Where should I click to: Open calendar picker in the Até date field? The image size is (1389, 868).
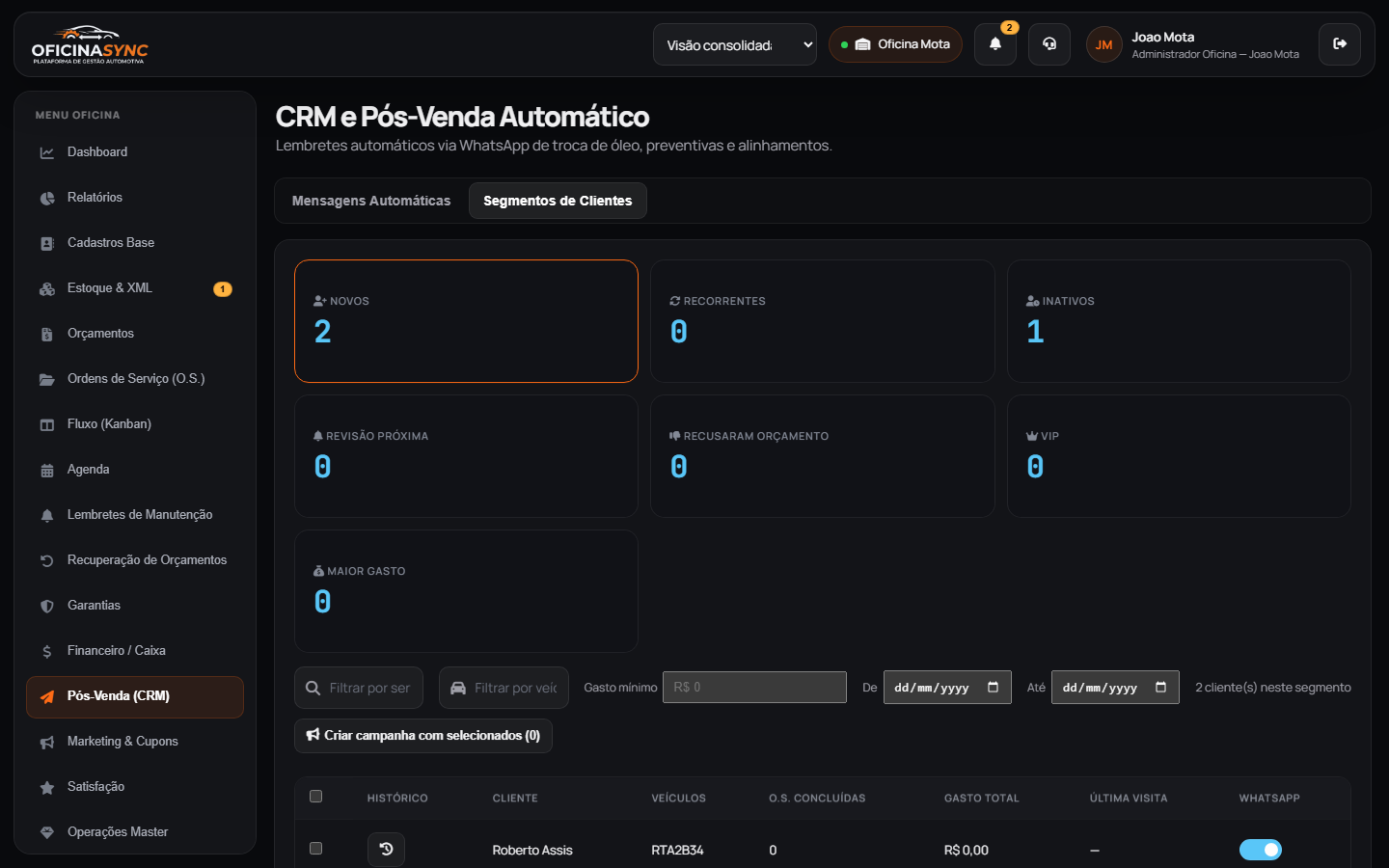[1160, 687]
